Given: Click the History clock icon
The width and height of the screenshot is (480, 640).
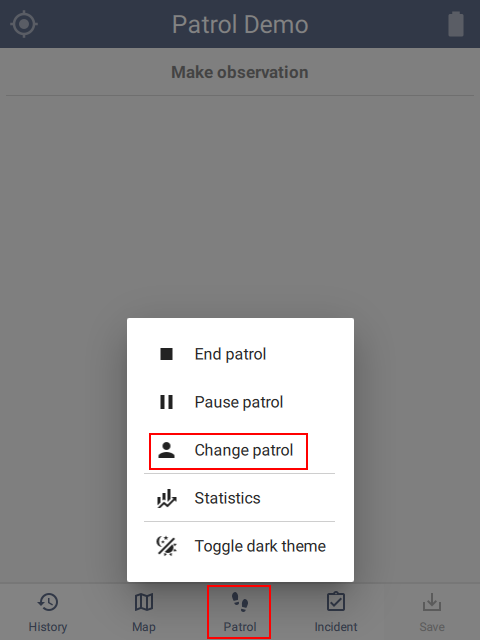Looking at the screenshot, I should point(48,602).
